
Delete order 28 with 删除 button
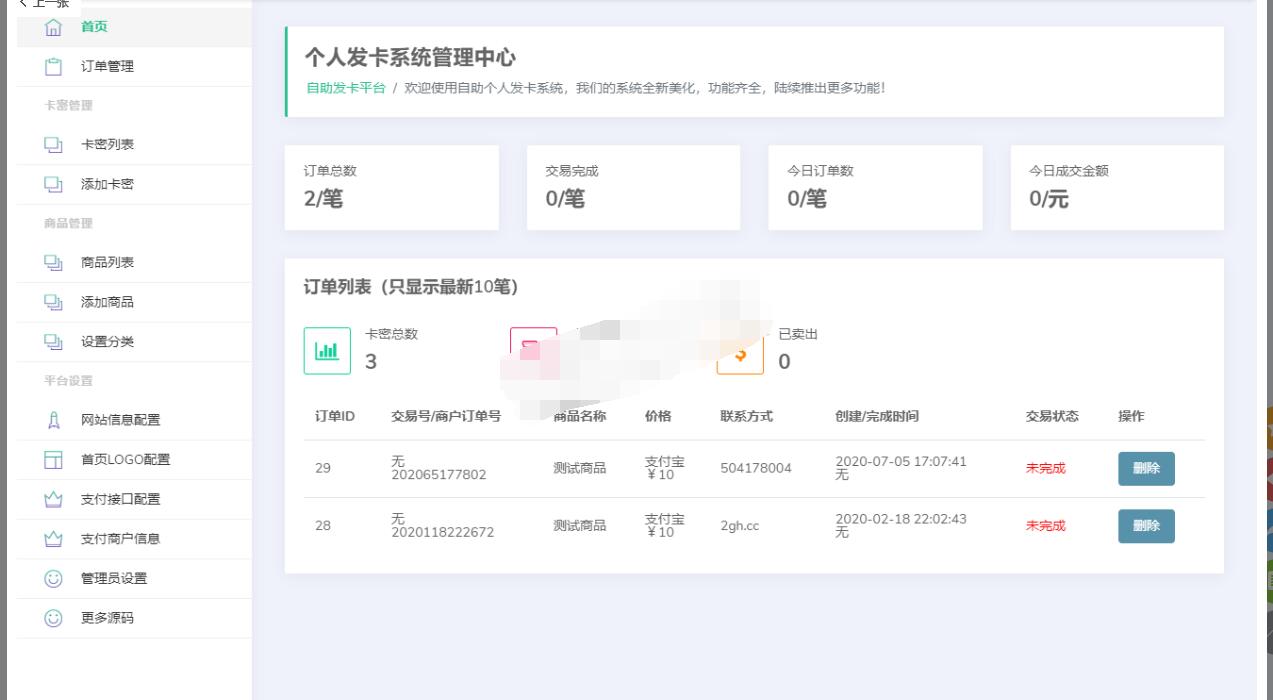[x=1146, y=526]
